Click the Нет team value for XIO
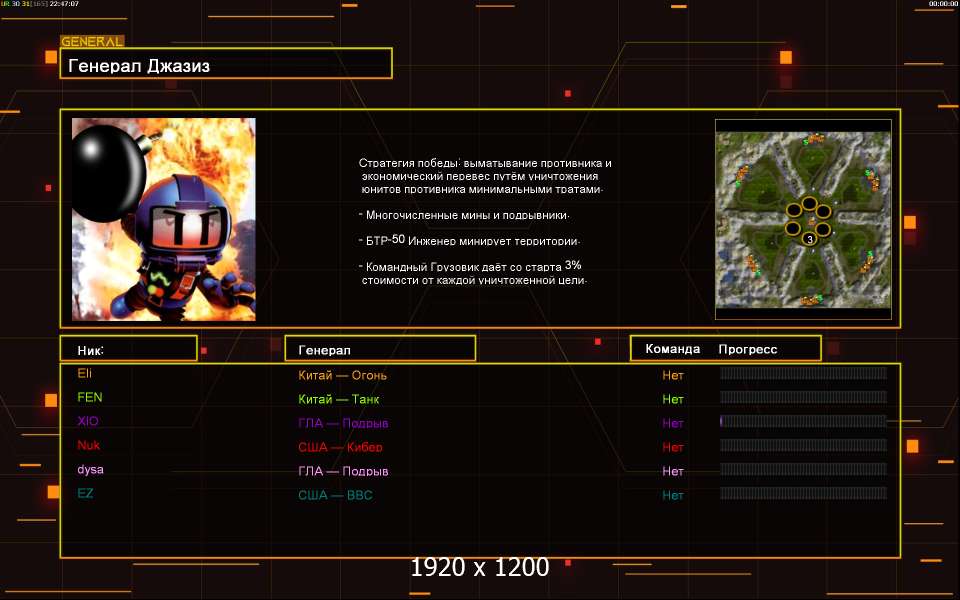960x600 pixels. (x=672, y=424)
